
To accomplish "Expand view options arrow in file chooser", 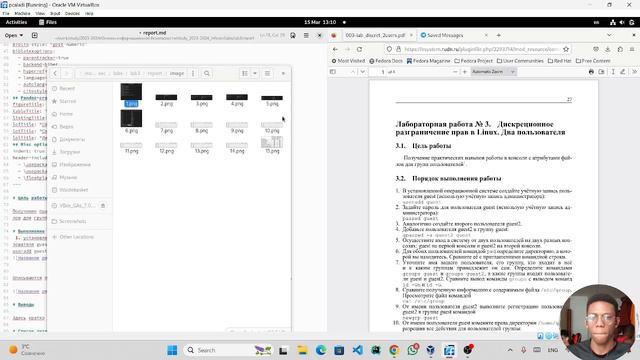I will pyautogui.click(x=255, y=73).
